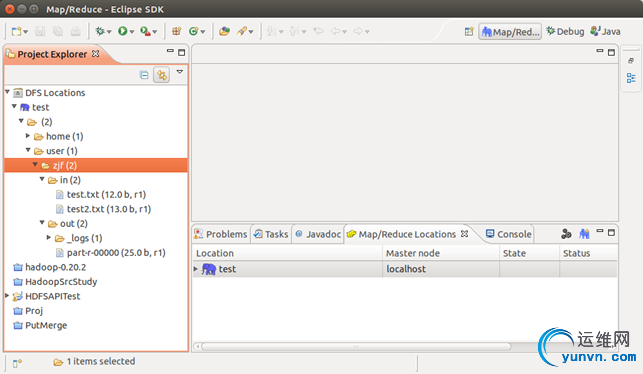Click the Open Perspective icon
643x374 pixels.
pyautogui.click(x=469, y=32)
